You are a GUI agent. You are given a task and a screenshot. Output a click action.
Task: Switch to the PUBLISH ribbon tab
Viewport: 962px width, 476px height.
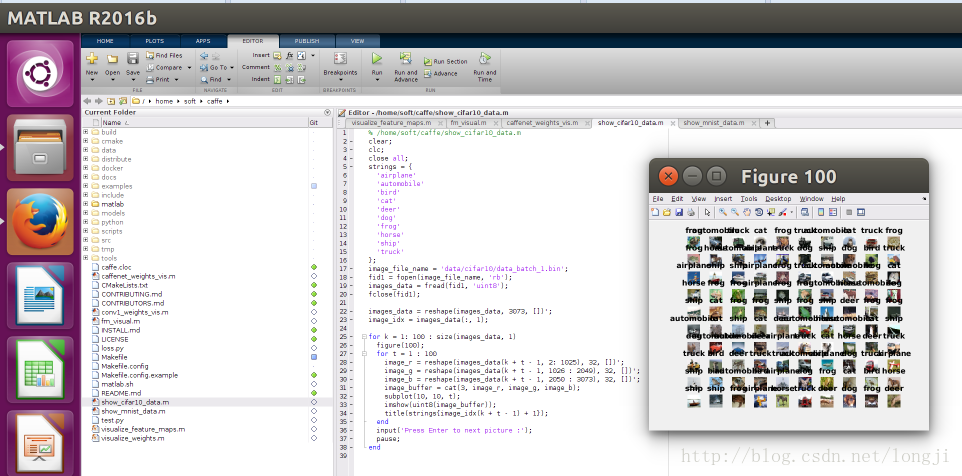tap(307, 41)
